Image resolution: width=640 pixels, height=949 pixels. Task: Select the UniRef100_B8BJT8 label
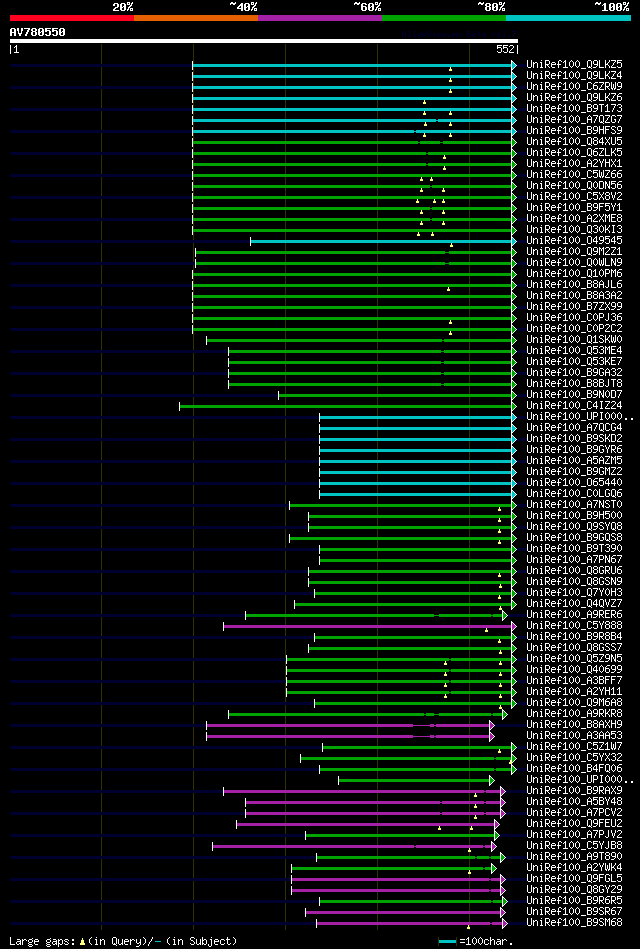pos(575,384)
